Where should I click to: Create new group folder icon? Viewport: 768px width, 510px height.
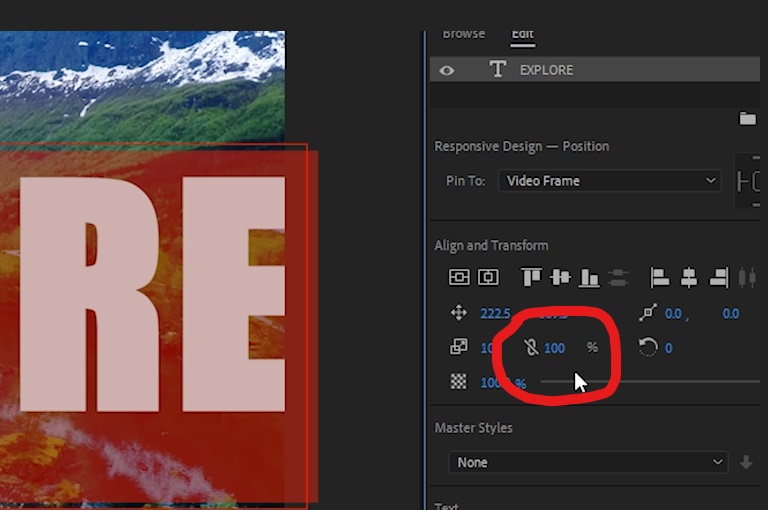tap(747, 119)
